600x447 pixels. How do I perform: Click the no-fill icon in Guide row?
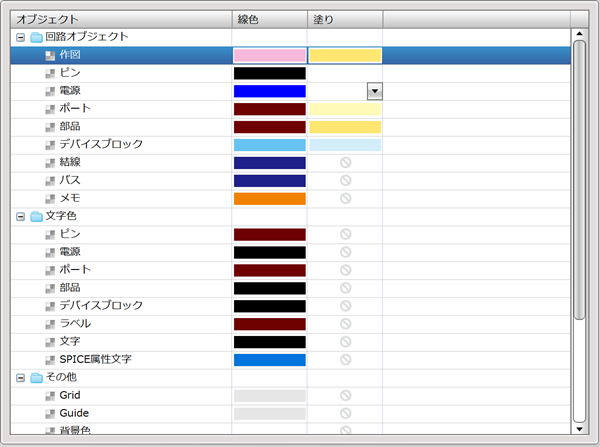pos(346,413)
